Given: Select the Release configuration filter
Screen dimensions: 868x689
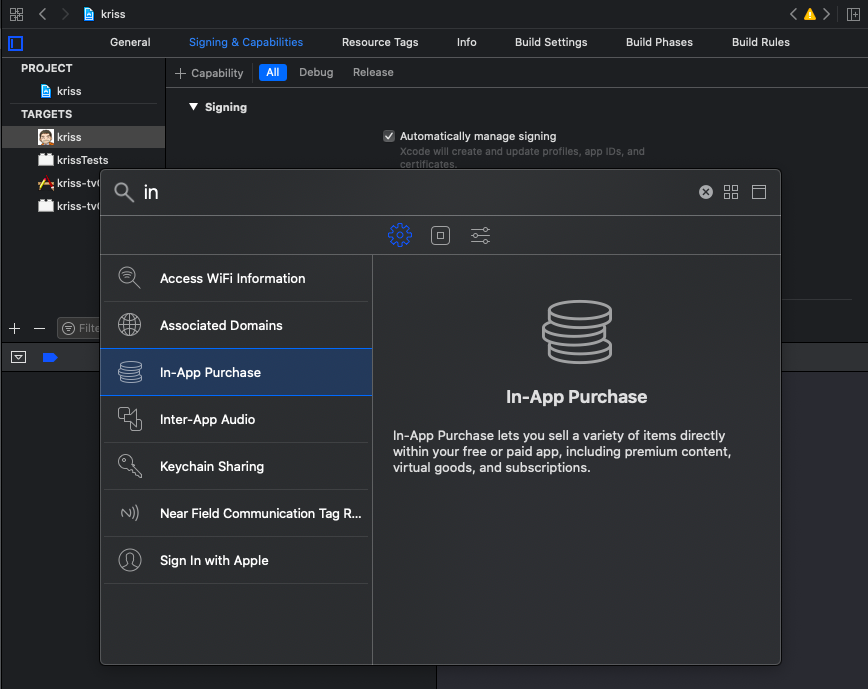Looking at the screenshot, I should click(373, 72).
